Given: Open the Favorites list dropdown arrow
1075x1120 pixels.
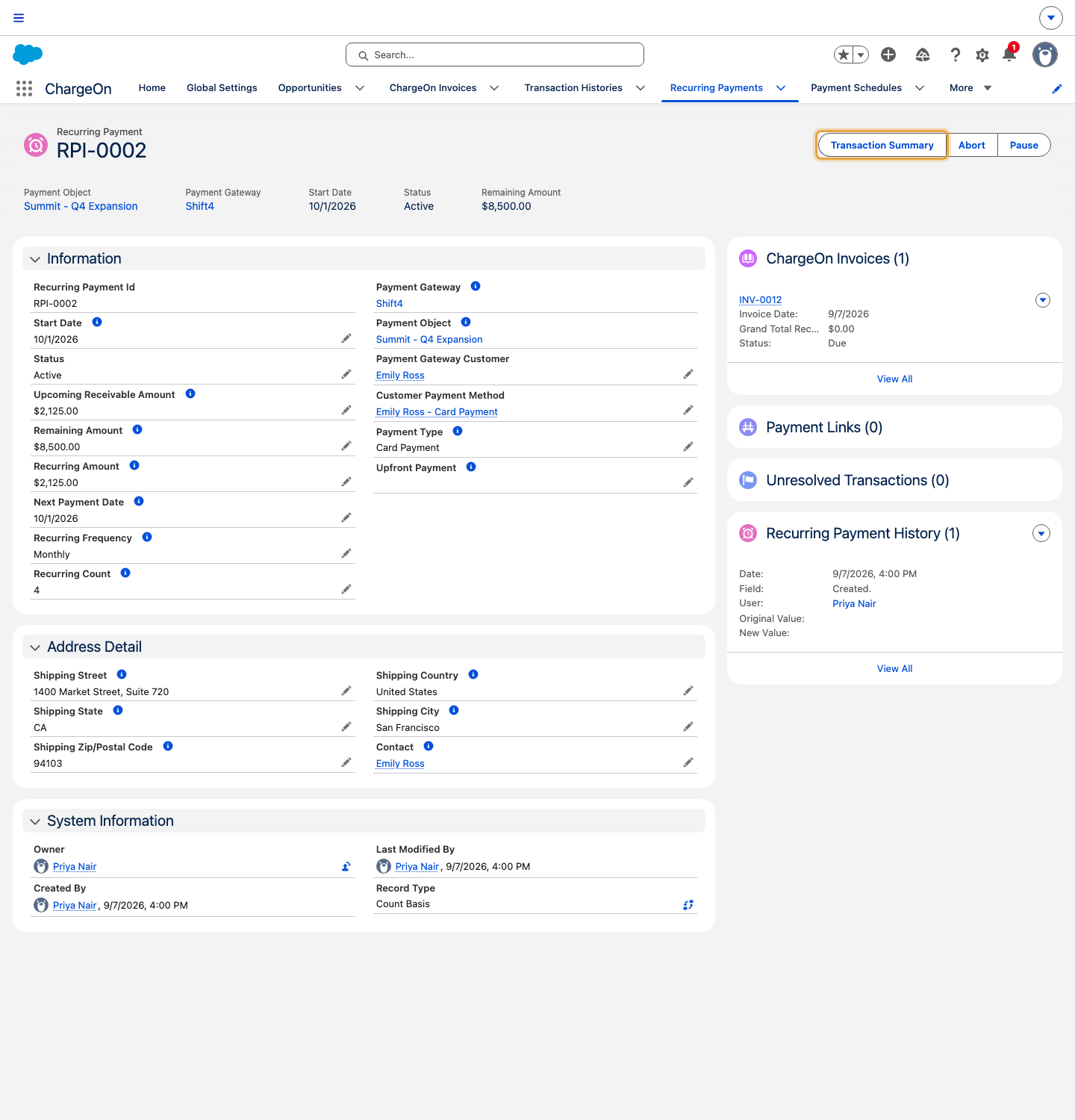Looking at the screenshot, I should click(x=861, y=55).
